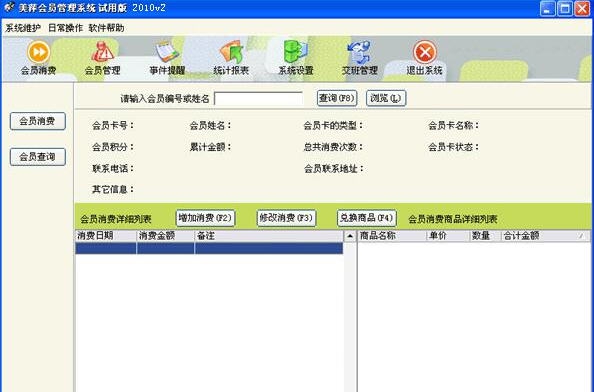Select highlighted blue row in consumption list

209,248
